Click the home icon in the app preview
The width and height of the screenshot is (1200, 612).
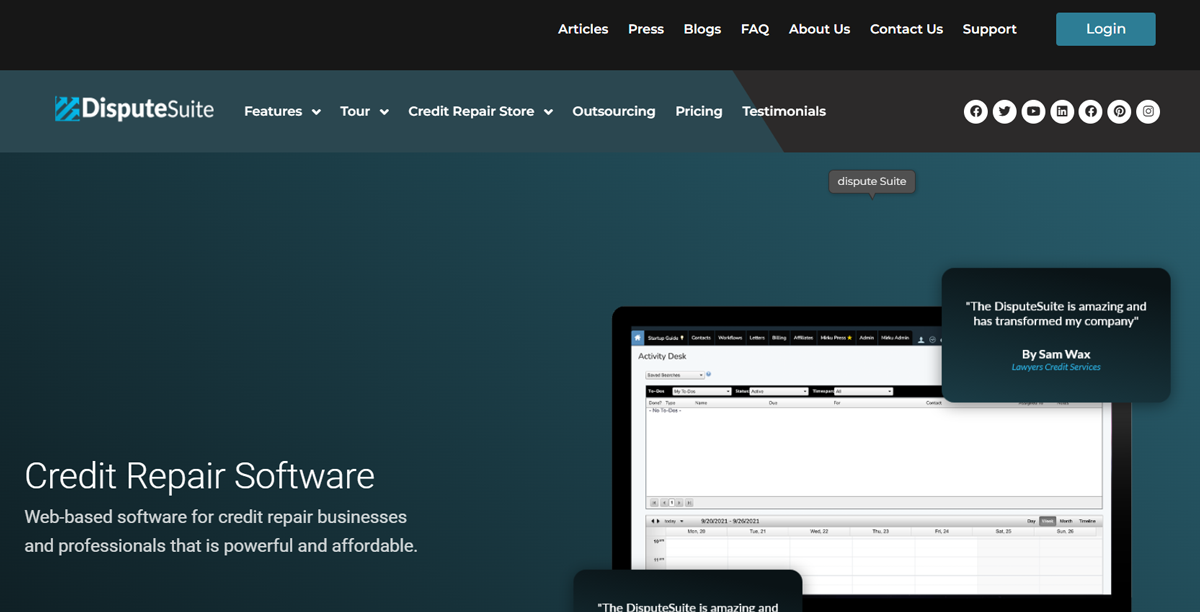pos(638,338)
